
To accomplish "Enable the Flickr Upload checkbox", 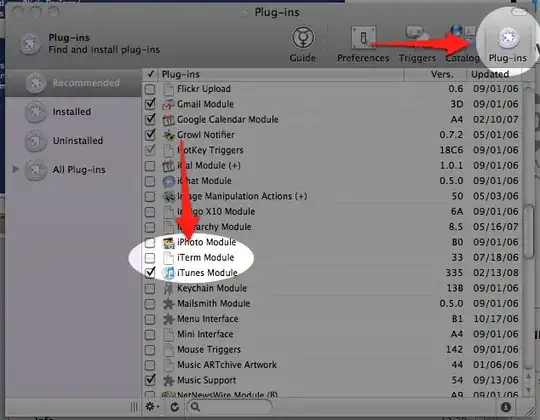I will (x=150, y=89).
